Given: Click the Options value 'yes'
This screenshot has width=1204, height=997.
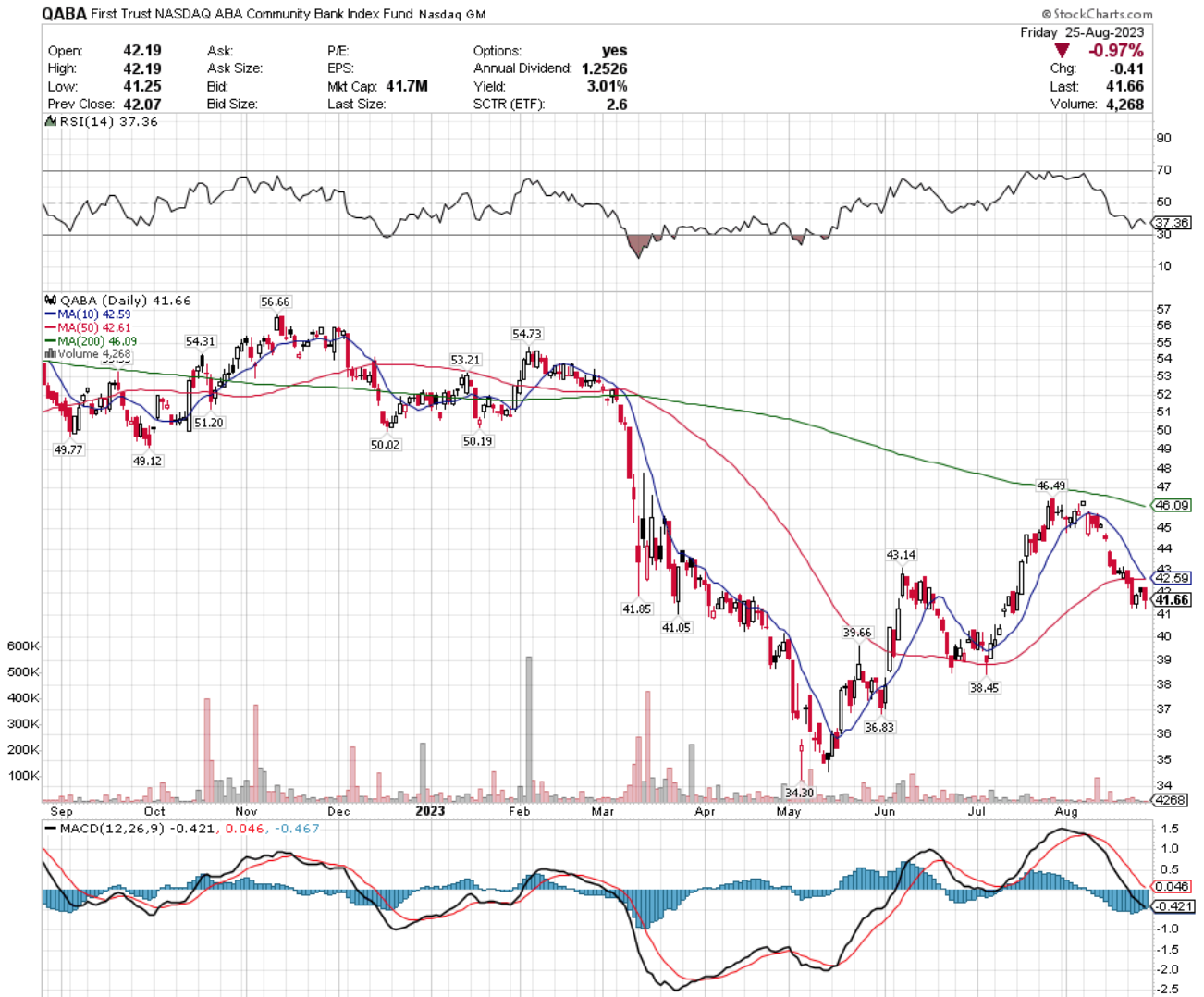Looking at the screenshot, I should 614,51.
